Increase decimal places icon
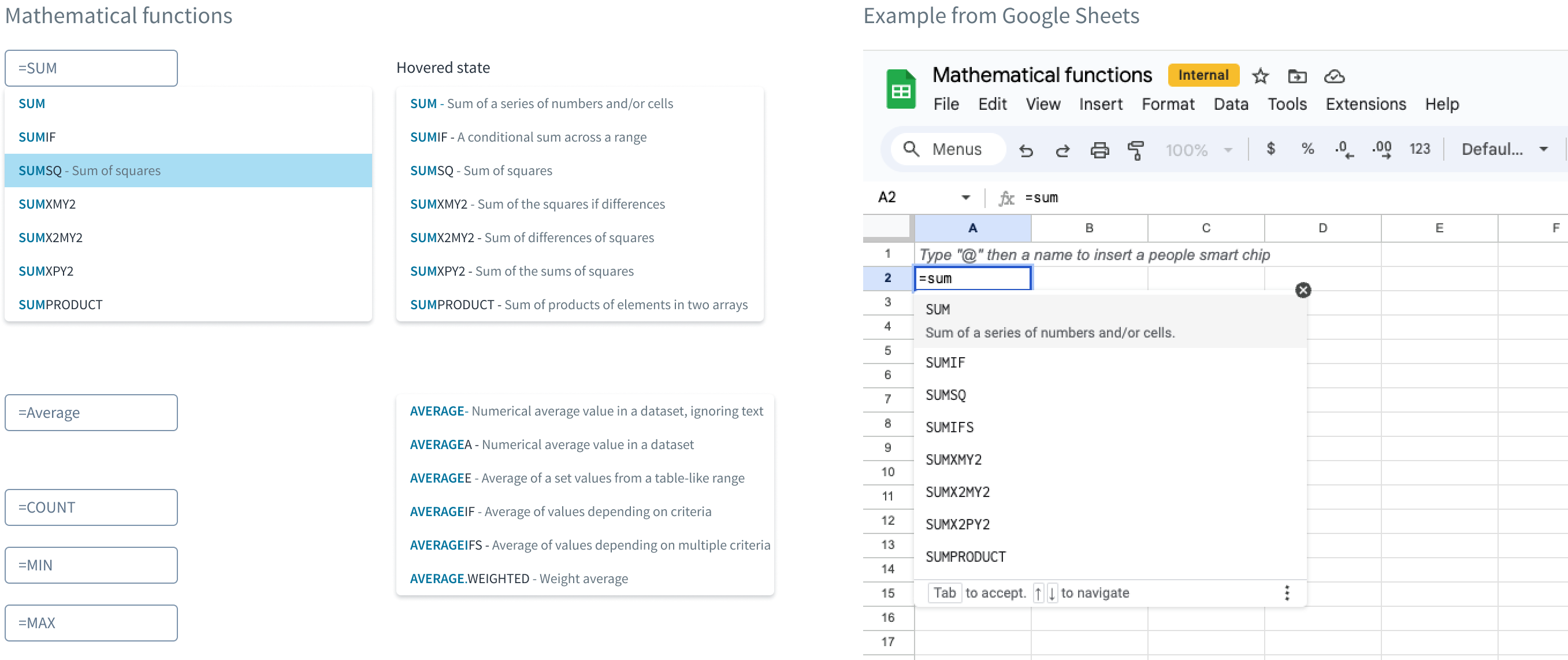This screenshot has height=660, width=1568. click(x=1382, y=150)
